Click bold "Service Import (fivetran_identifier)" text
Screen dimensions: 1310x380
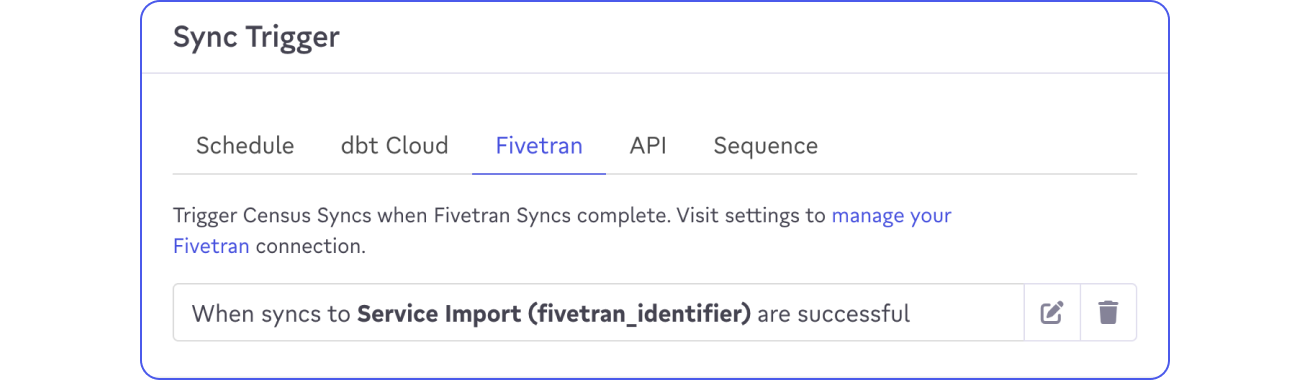(x=554, y=314)
